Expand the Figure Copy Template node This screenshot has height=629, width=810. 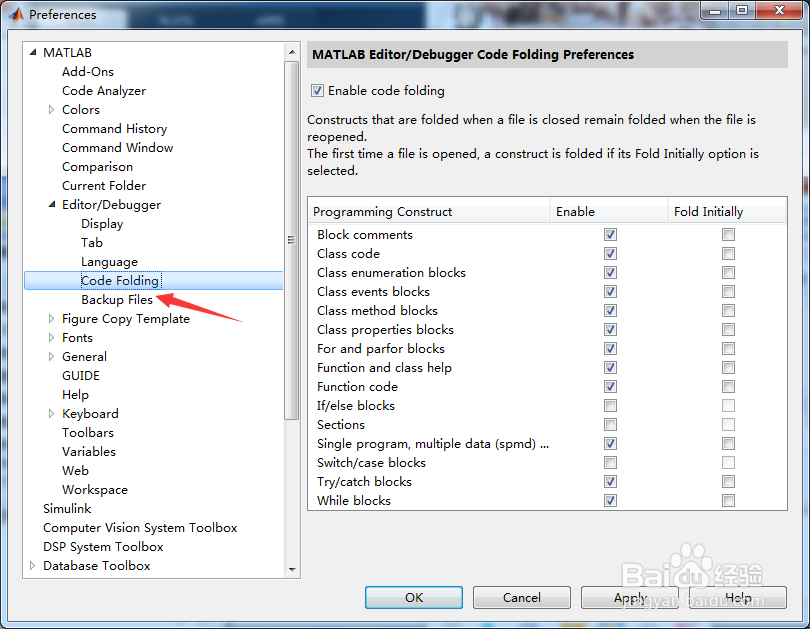tap(51, 319)
